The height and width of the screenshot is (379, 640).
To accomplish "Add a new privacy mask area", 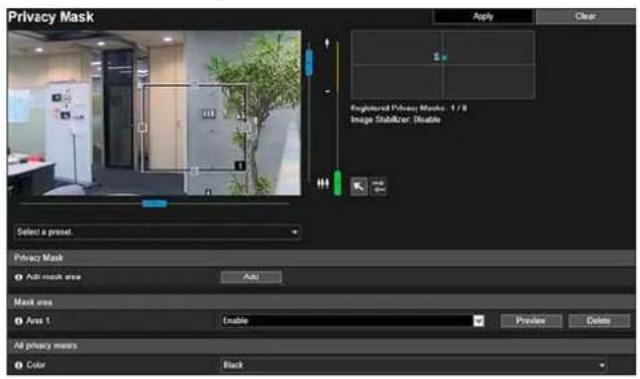I will [x=251, y=277].
